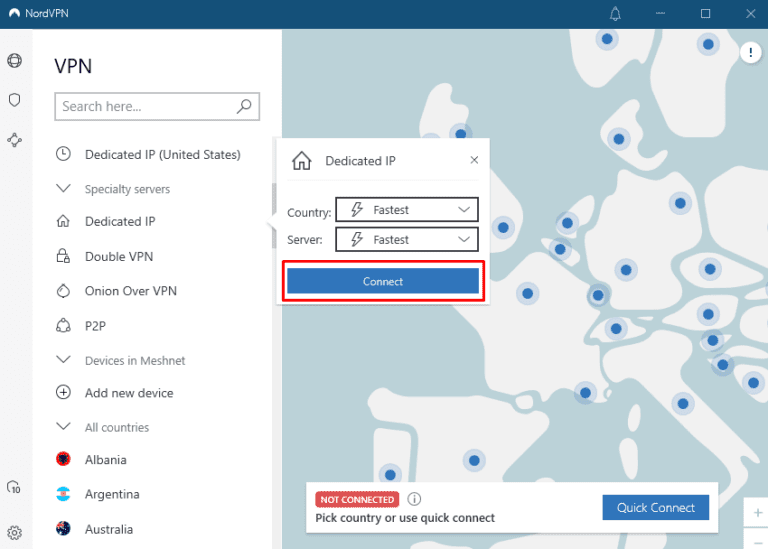Collapse the Devices in Meshnet section
Screen dimensions: 768x549
[64, 360]
